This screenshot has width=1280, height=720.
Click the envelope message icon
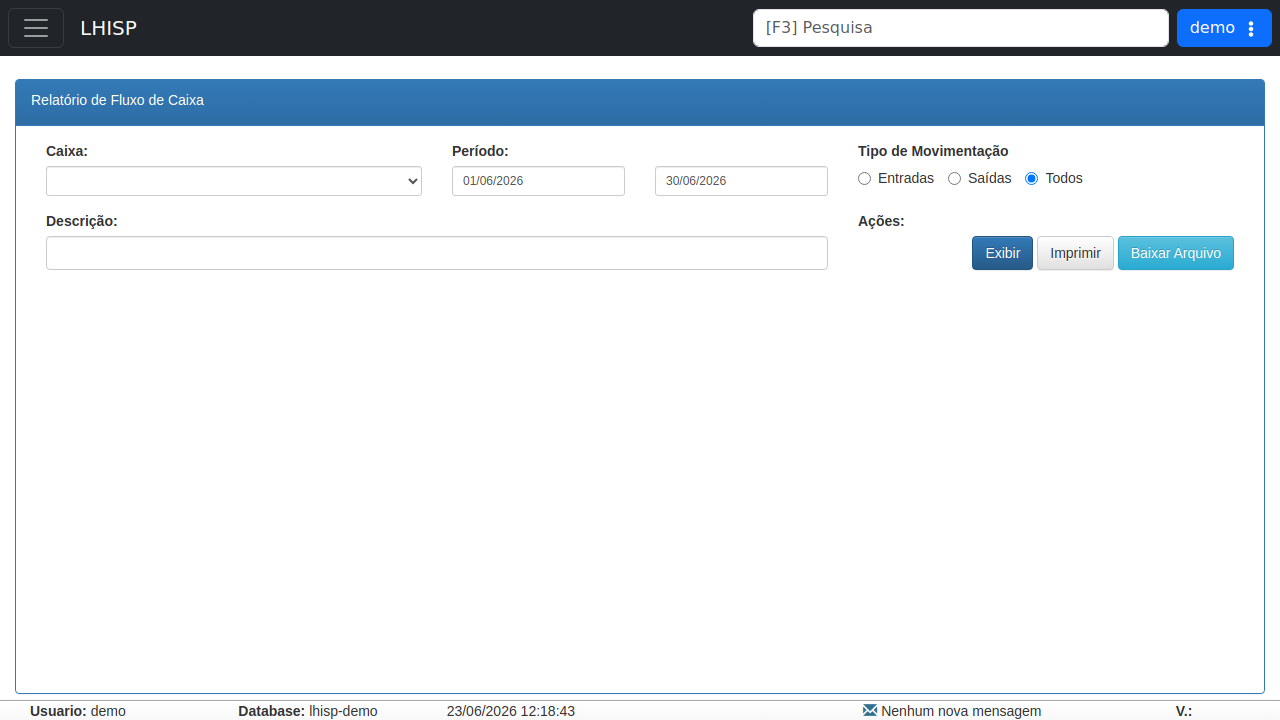(x=870, y=711)
